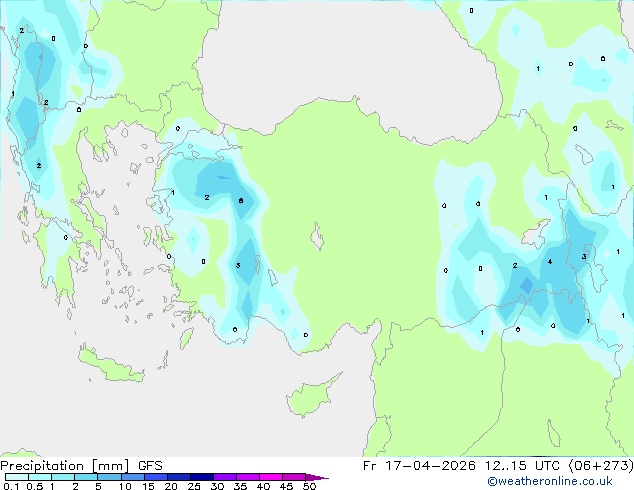
Task: Click the '0.5' legend scale label
Action: point(35,486)
